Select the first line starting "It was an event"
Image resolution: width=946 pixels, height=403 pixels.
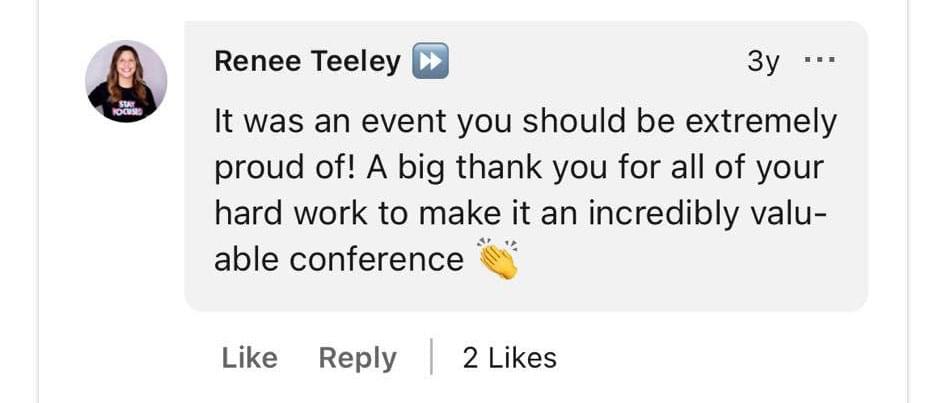tap(525, 122)
